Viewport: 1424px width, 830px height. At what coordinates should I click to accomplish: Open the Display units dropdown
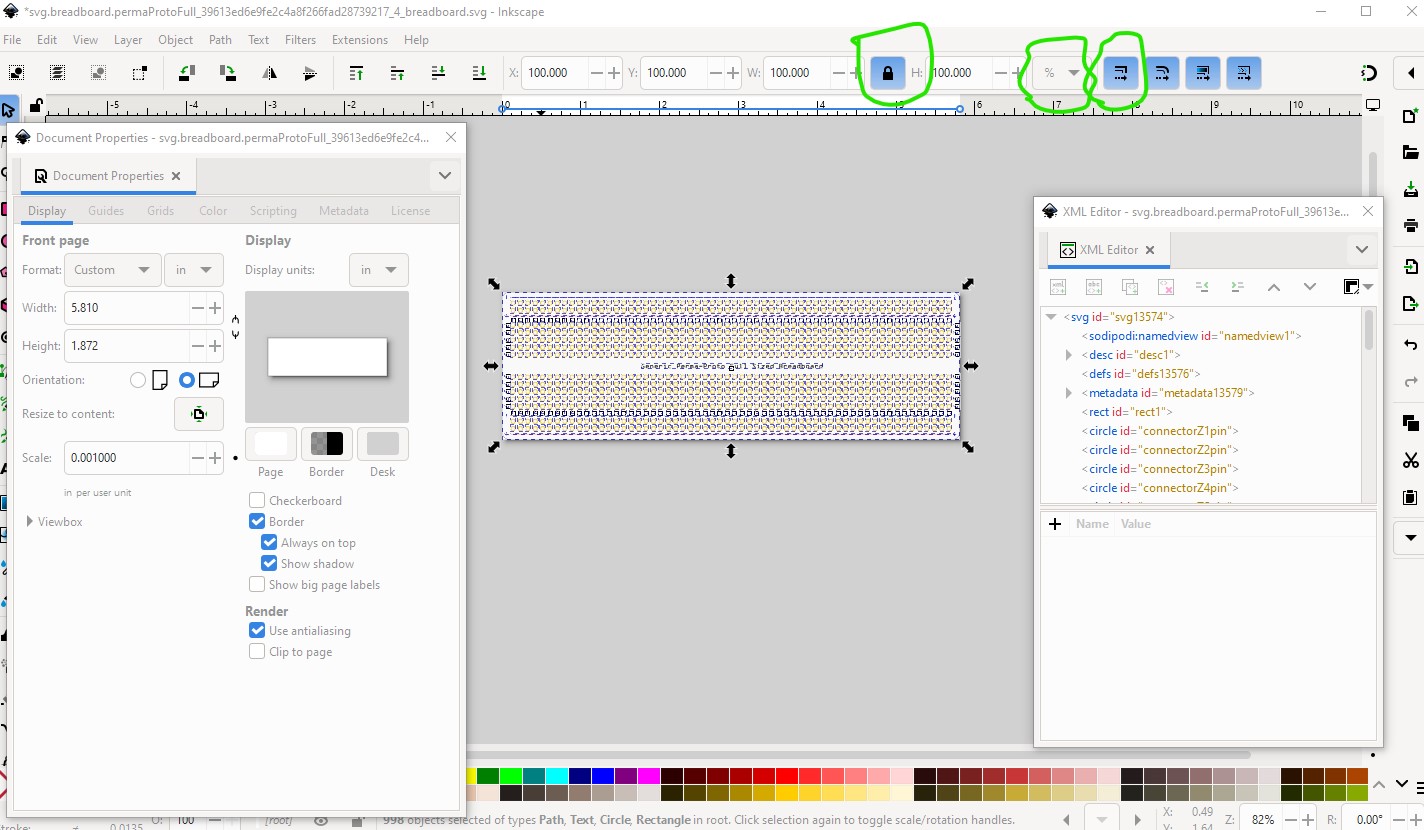(378, 270)
